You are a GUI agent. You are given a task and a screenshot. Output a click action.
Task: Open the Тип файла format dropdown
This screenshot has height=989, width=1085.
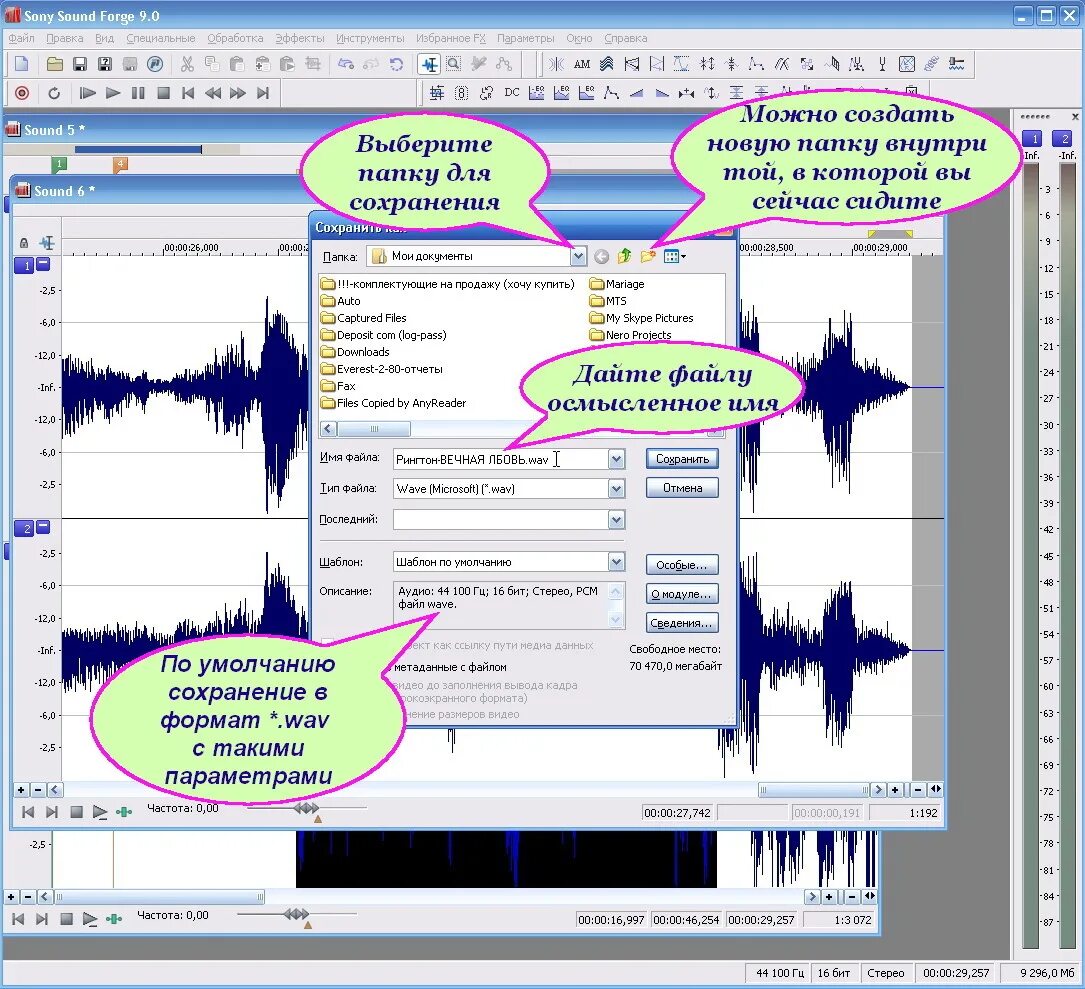point(617,489)
